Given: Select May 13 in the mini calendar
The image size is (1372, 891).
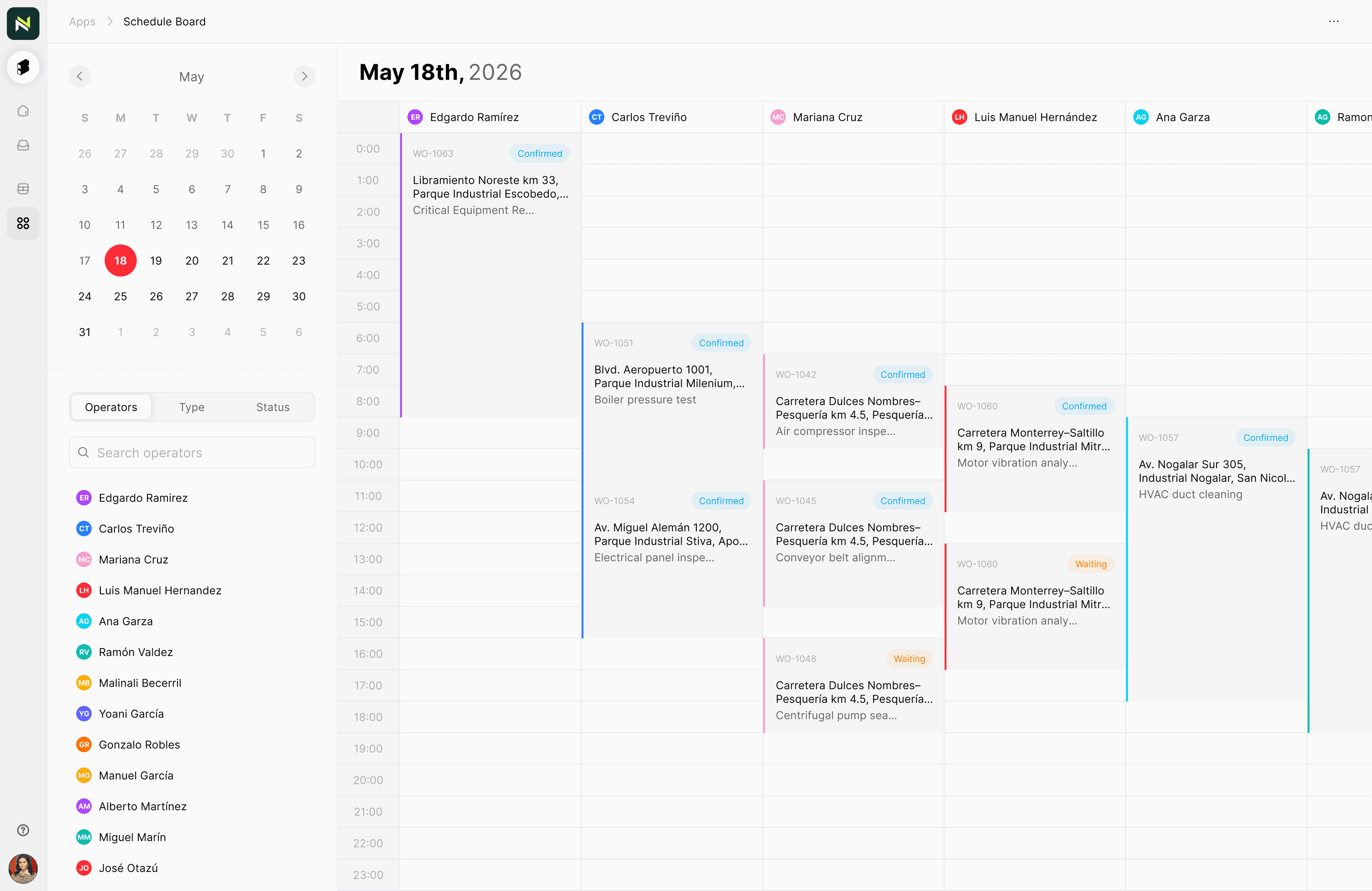Looking at the screenshot, I should tap(192, 225).
